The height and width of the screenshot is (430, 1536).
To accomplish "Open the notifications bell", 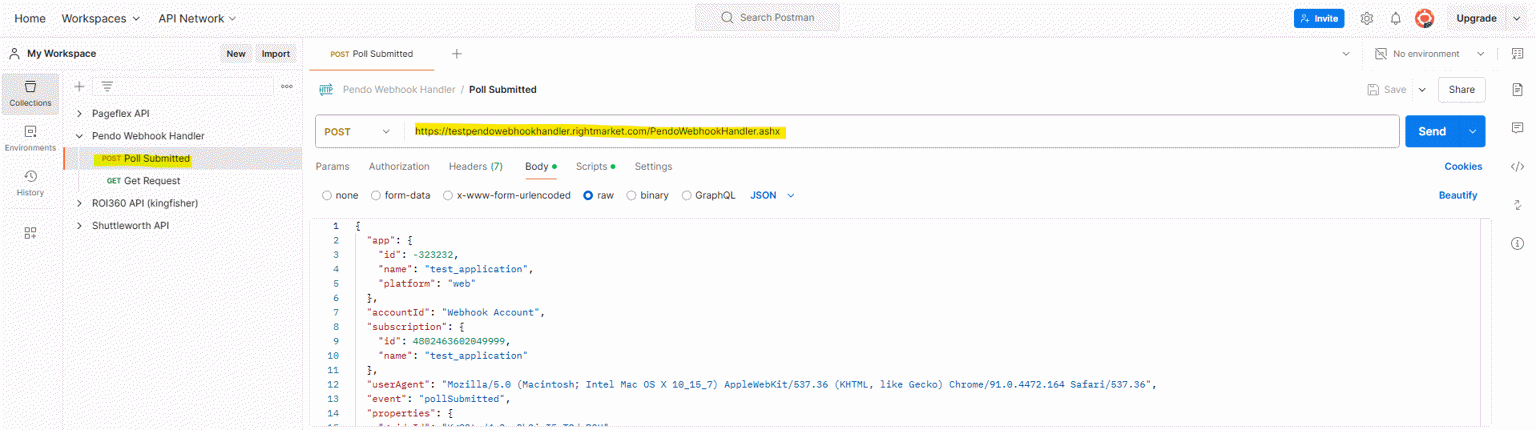I will click(1395, 18).
